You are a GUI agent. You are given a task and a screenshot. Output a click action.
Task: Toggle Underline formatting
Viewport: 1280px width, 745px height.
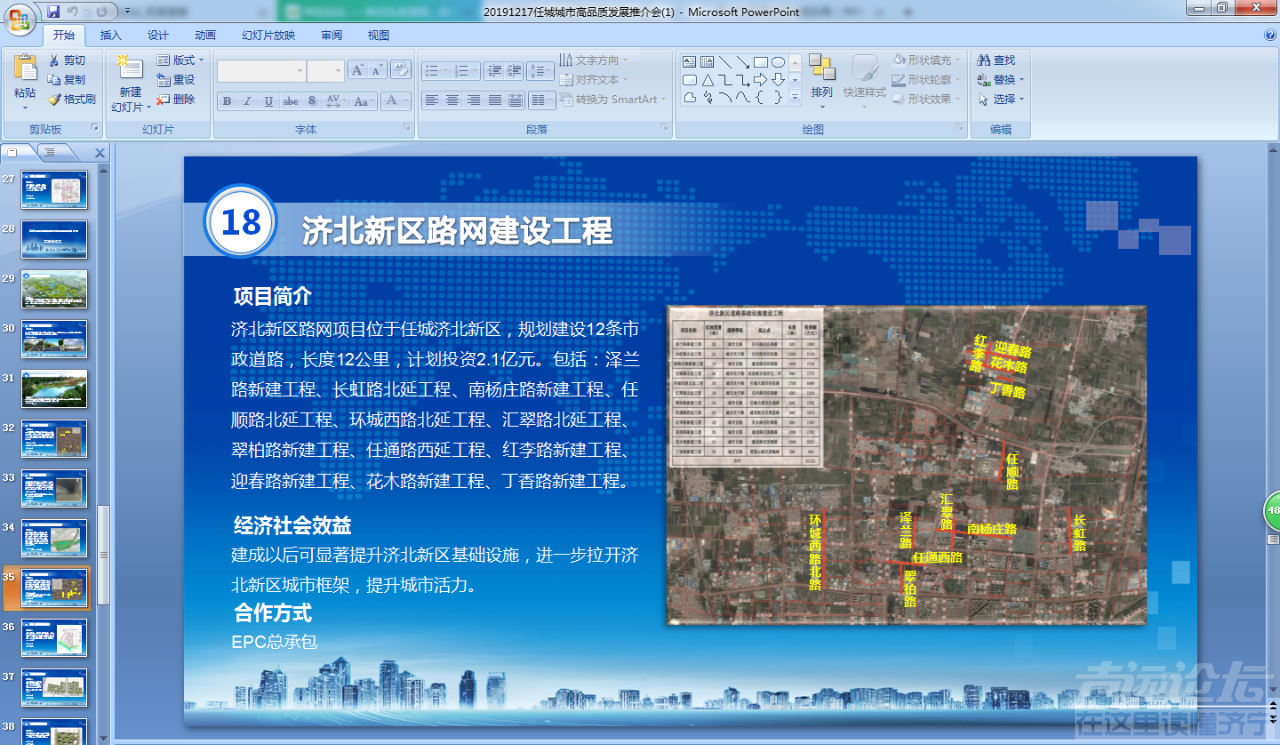click(269, 101)
